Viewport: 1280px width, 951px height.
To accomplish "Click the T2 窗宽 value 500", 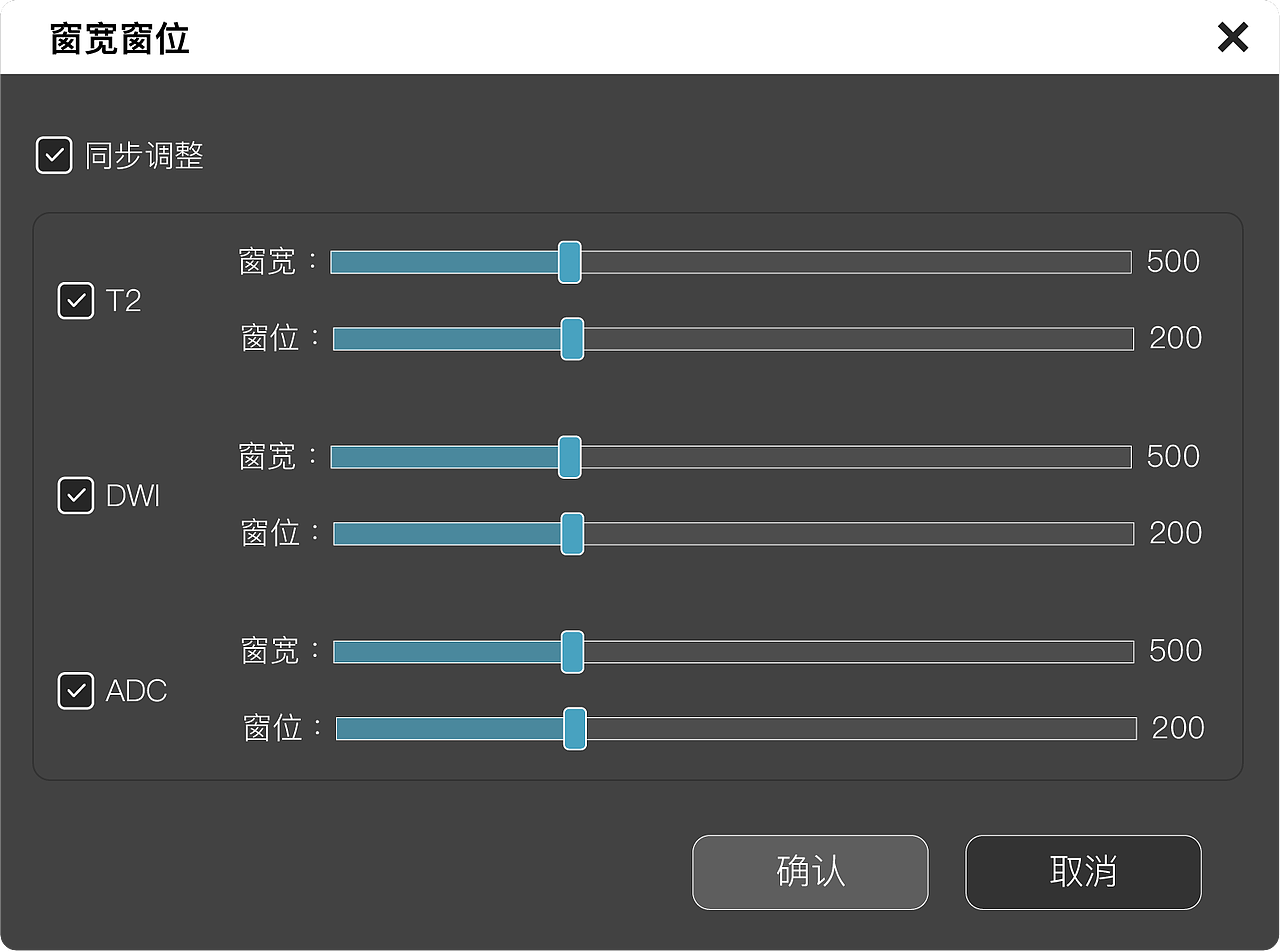I will click(x=1173, y=262).
